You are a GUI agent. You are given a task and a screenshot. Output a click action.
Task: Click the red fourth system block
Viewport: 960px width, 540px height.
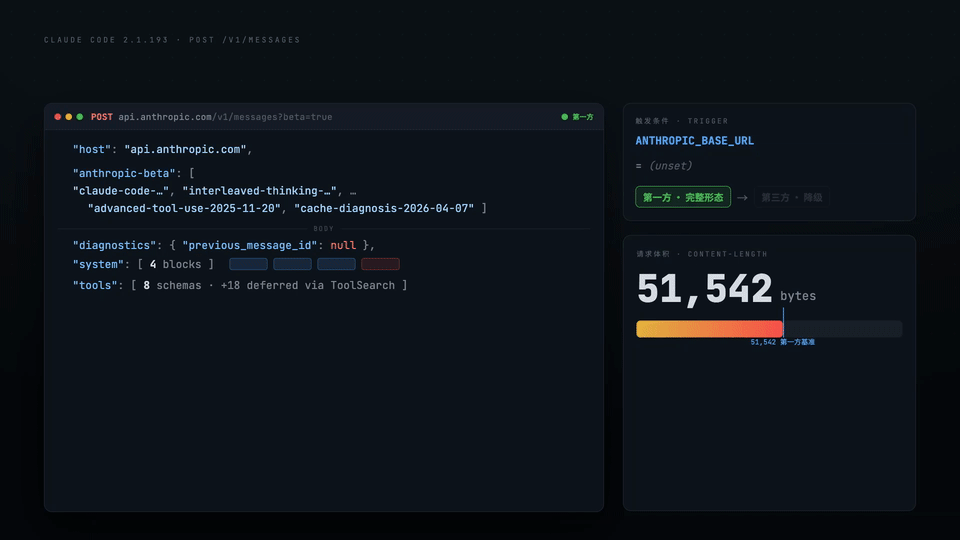(x=380, y=264)
